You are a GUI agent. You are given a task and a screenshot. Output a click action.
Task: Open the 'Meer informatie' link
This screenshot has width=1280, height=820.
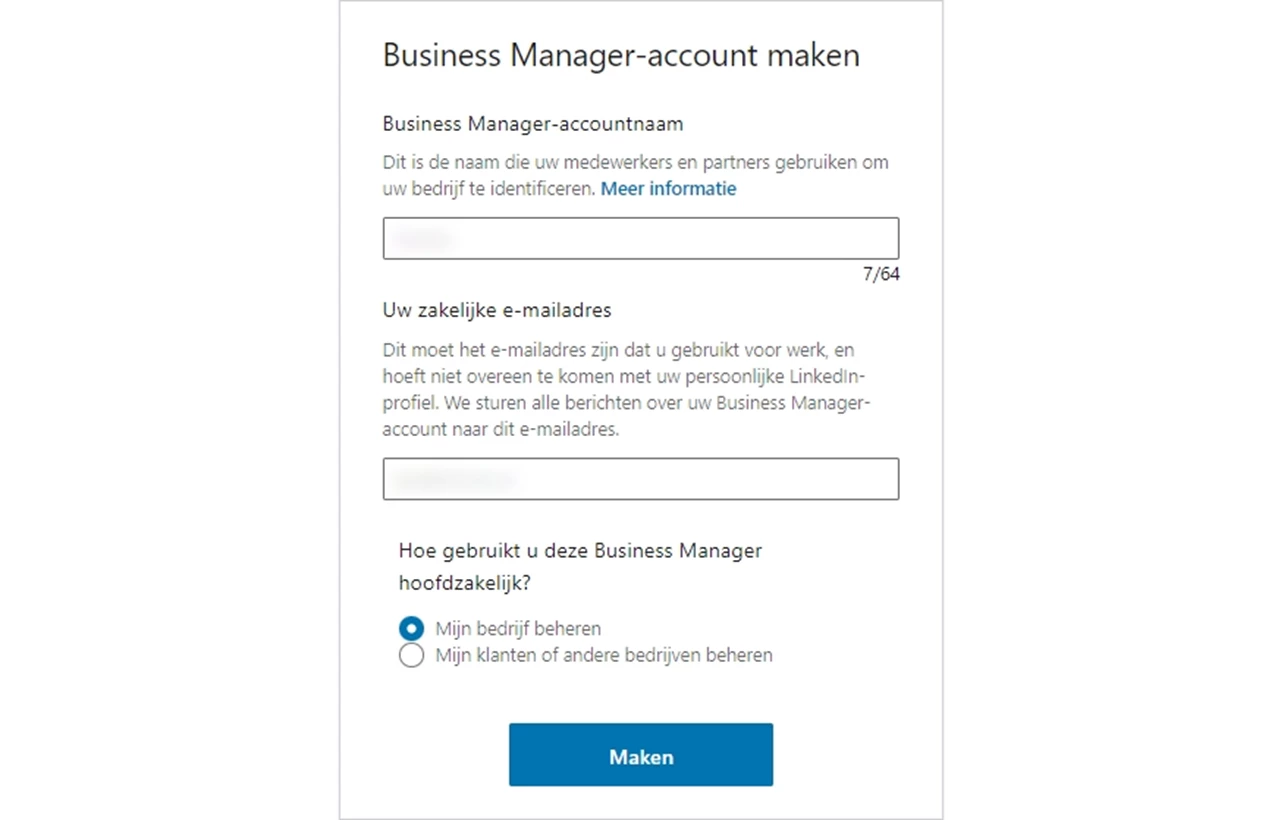point(668,188)
